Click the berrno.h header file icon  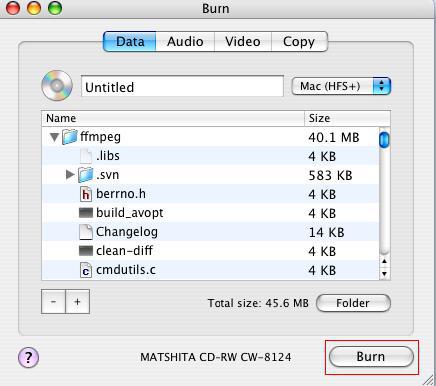tap(86, 194)
